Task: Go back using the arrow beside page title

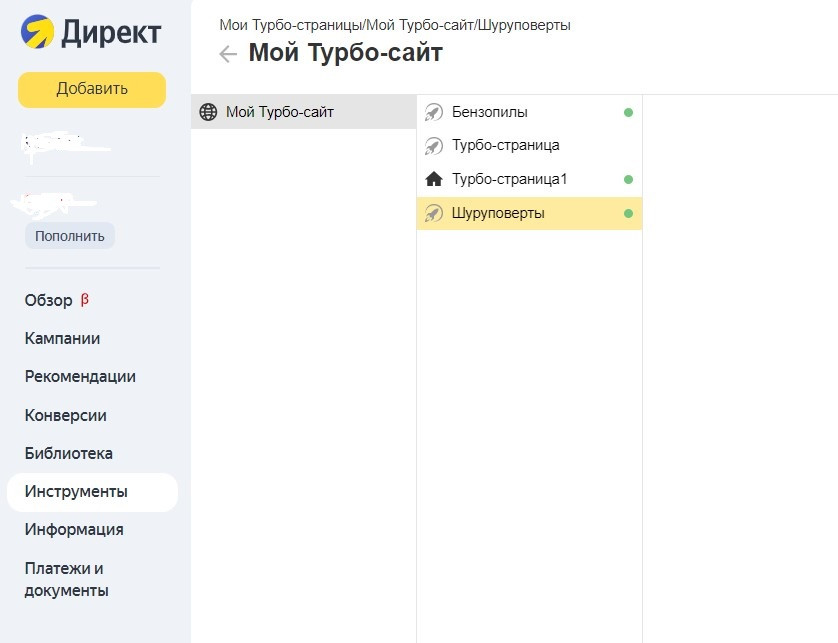Action: (x=228, y=54)
